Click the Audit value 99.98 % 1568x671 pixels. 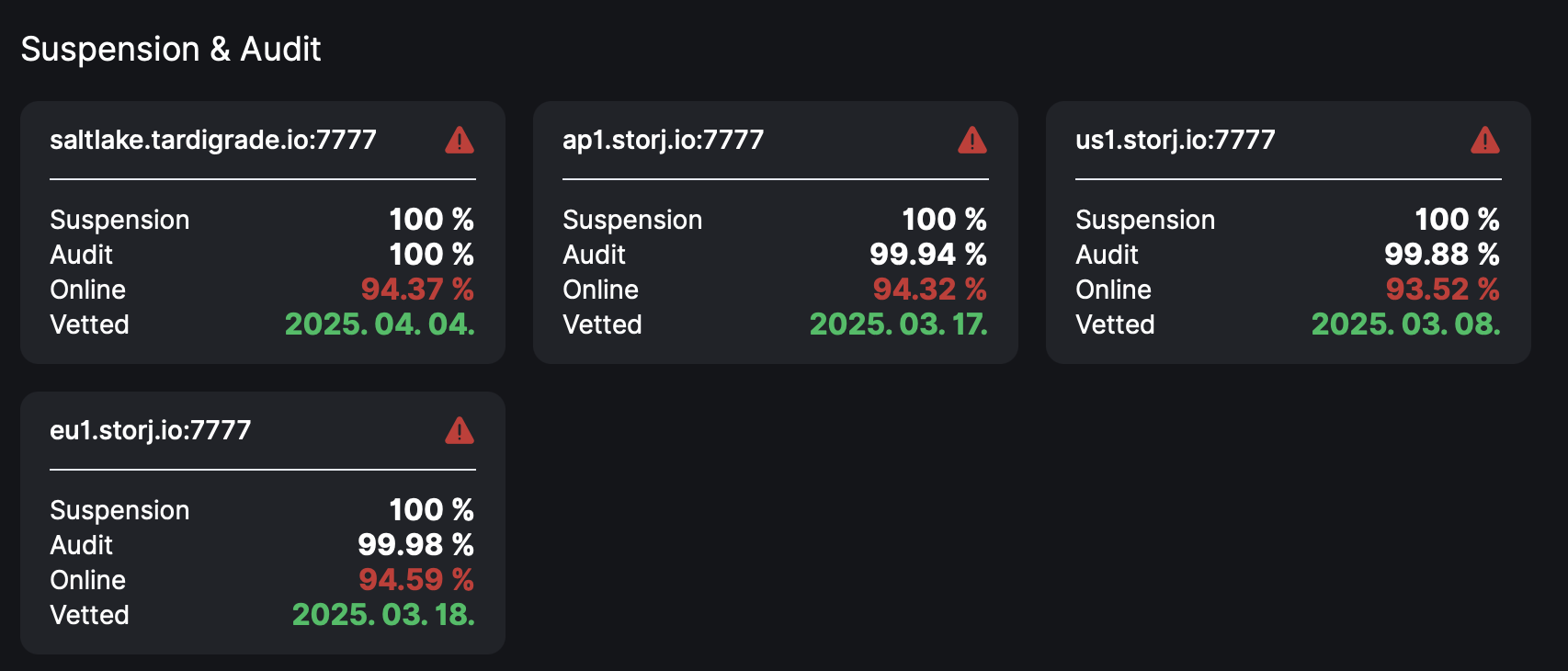(x=415, y=545)
